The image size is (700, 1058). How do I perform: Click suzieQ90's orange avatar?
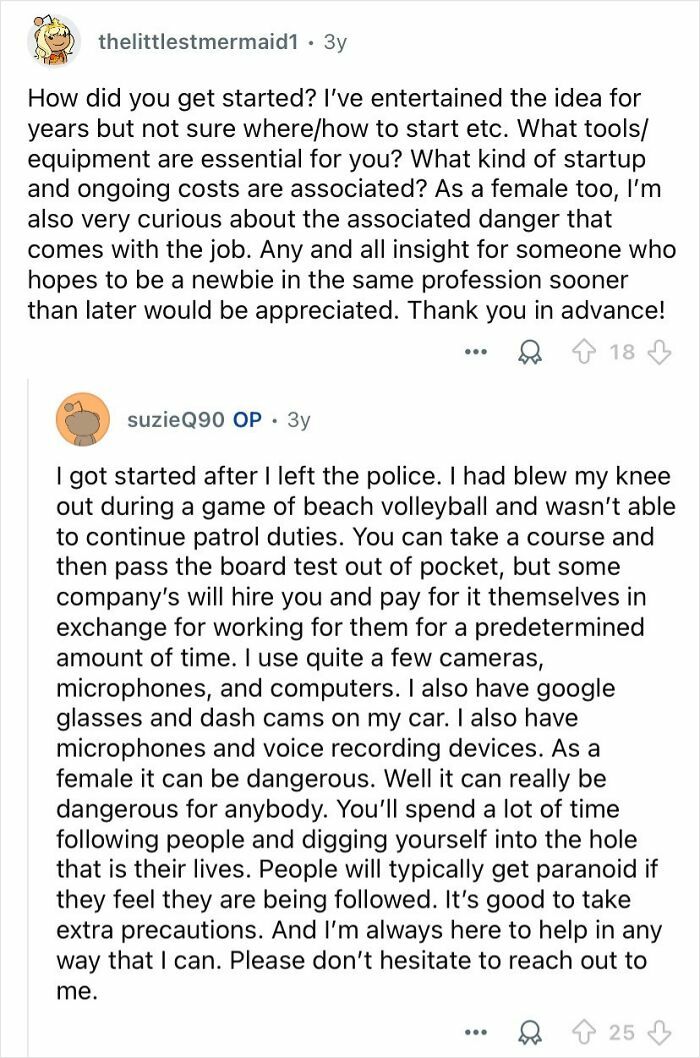point(83,420)
